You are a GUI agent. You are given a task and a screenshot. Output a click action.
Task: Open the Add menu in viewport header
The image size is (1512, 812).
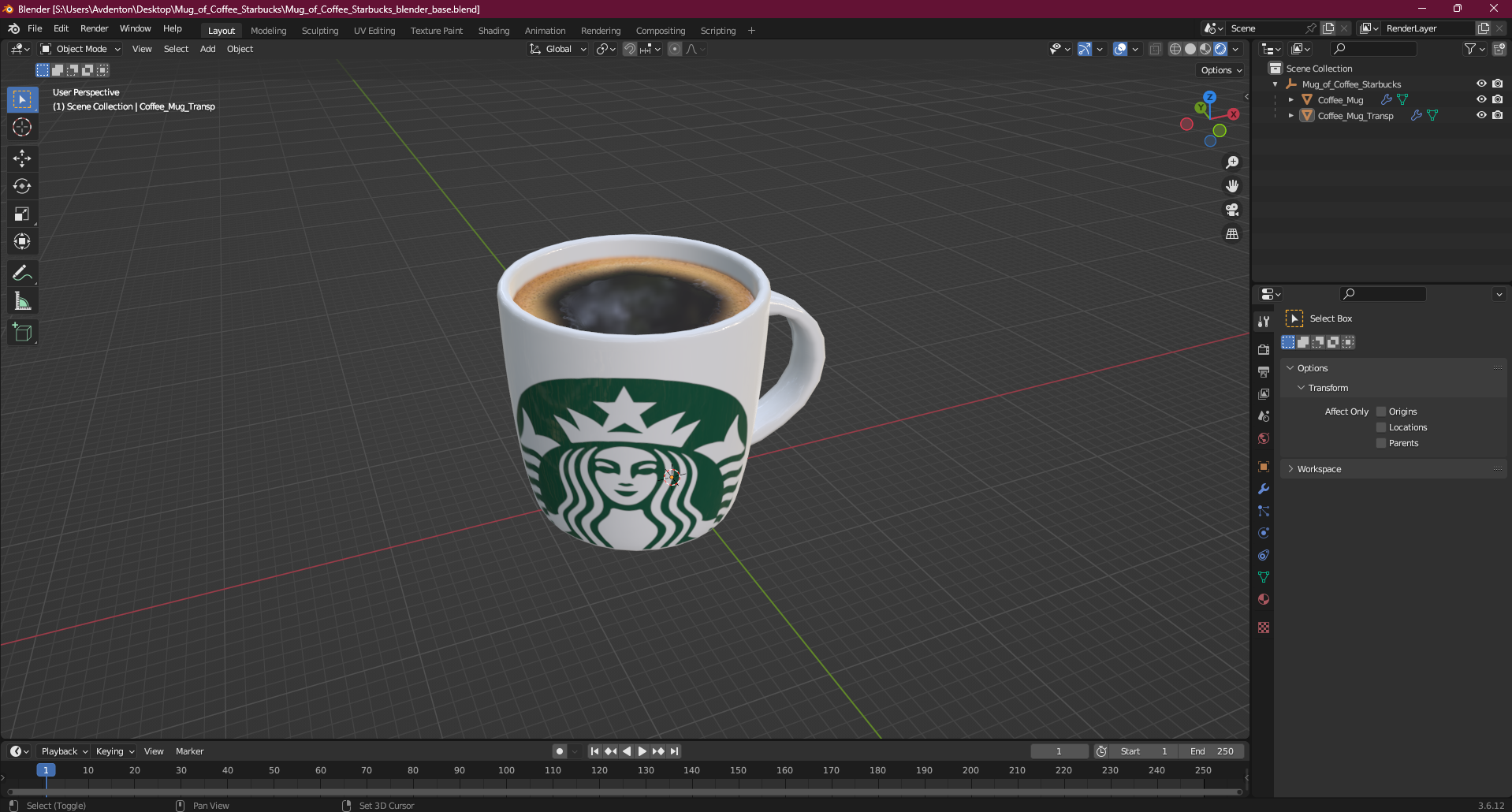pos(207,49)
